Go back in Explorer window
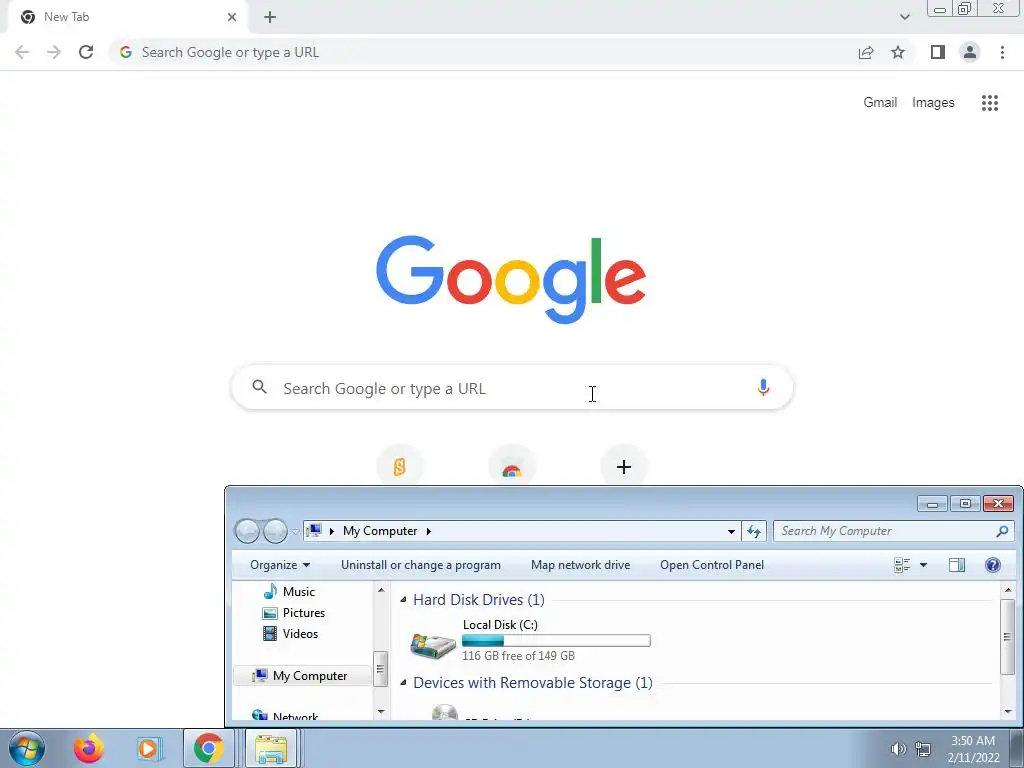 248,531
